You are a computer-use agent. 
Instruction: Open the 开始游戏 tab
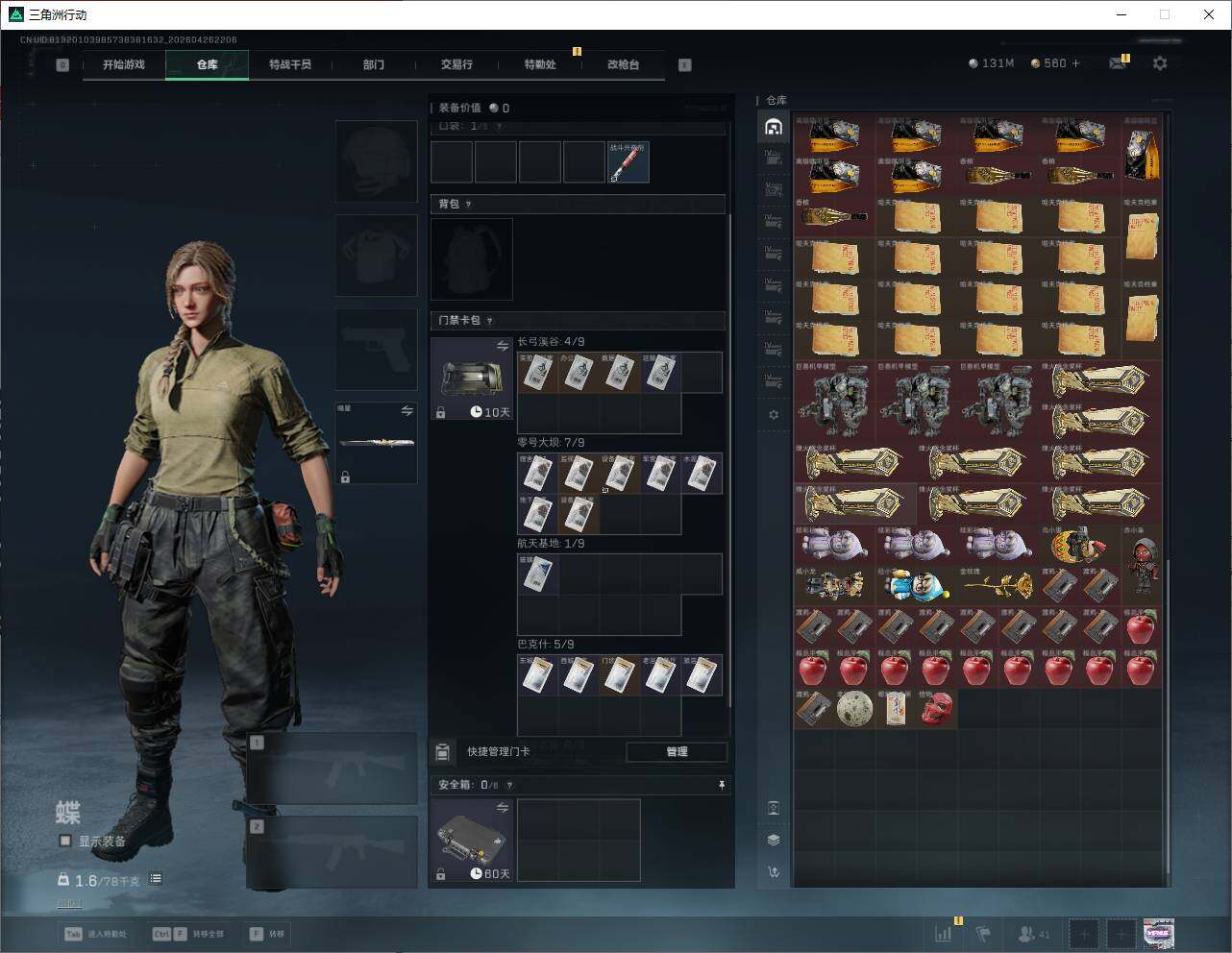pos(124,64)
